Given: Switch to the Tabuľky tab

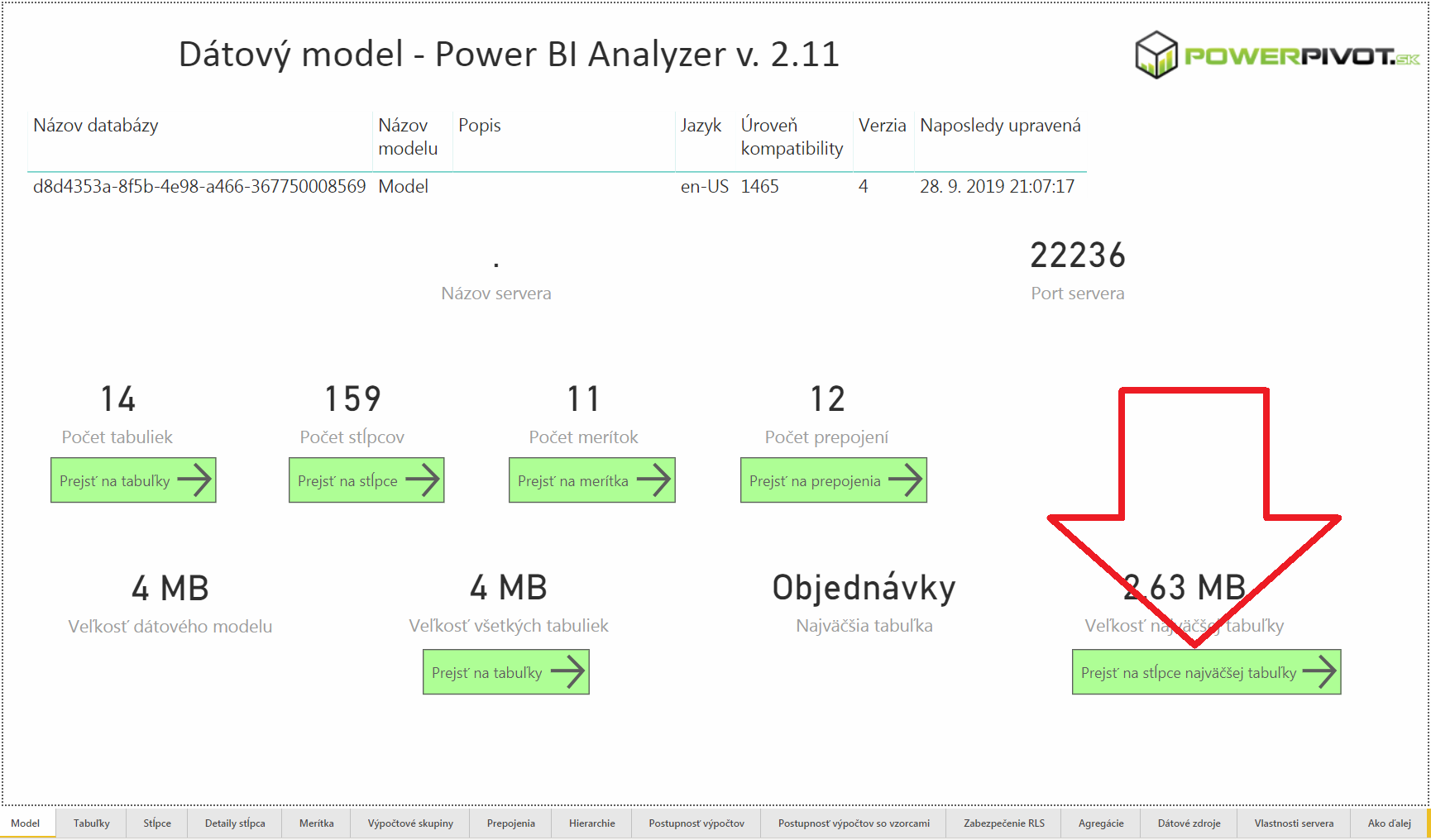Looking at the screenshot, I should (92, 823).
